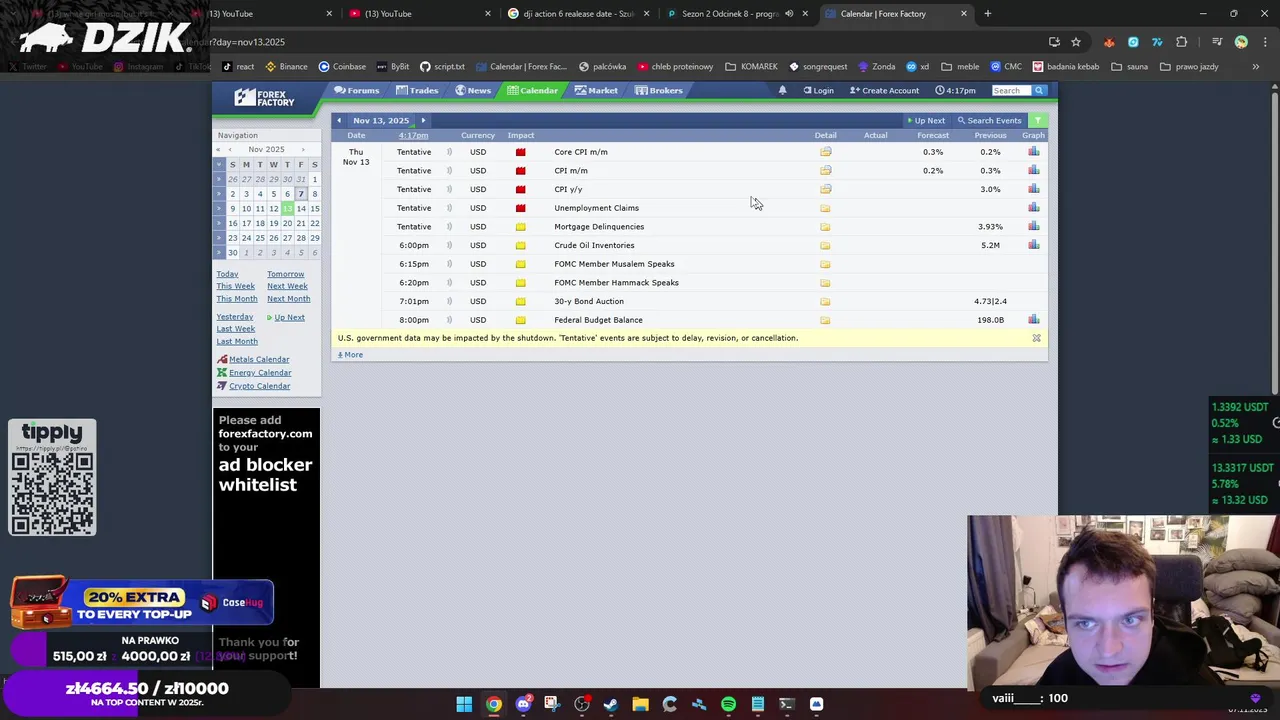Image resolution: width=1280 pixels, height=720 pixels.
Task: Show graph for Unemployment Claims
Action: 1033,208
